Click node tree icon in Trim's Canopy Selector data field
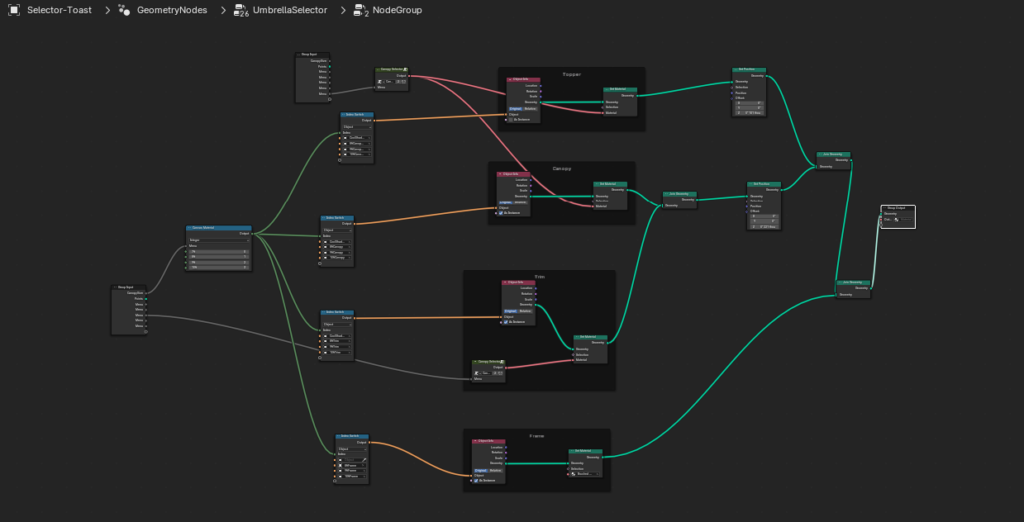Viewport: 1024px width, 522px height. point(479,373)
